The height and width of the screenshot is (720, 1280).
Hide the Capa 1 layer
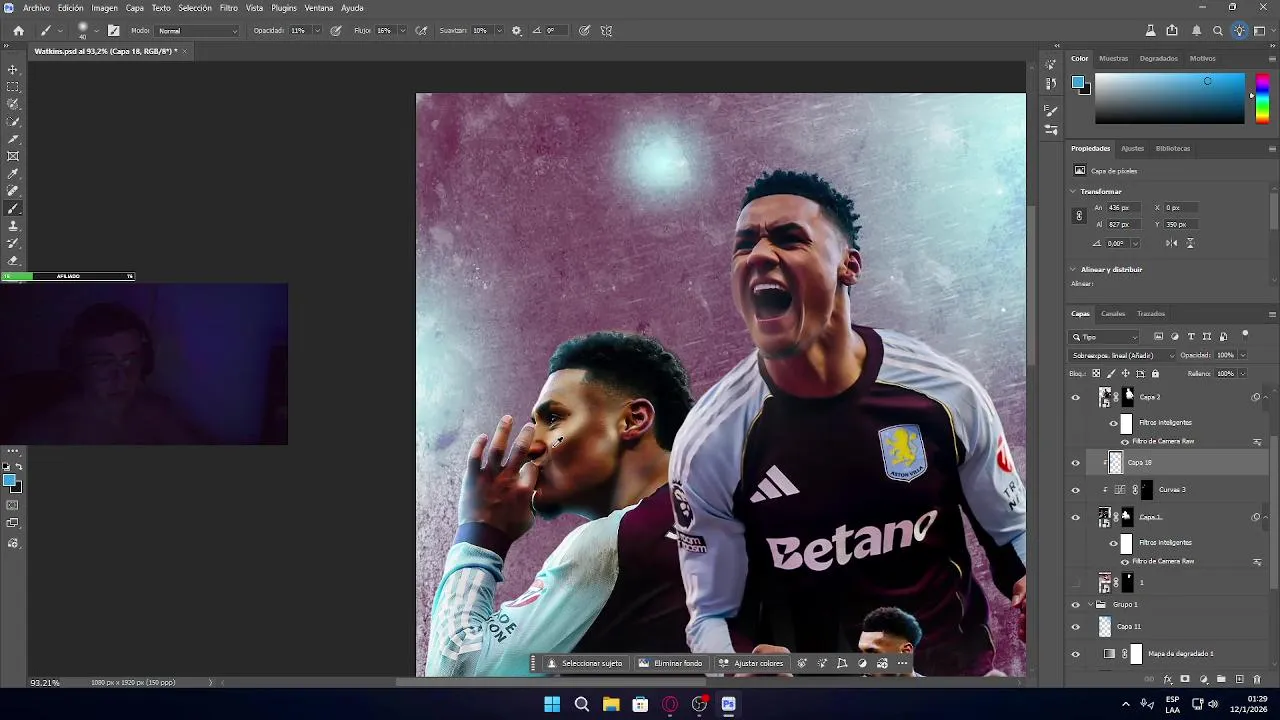[x=1076, y=517]
